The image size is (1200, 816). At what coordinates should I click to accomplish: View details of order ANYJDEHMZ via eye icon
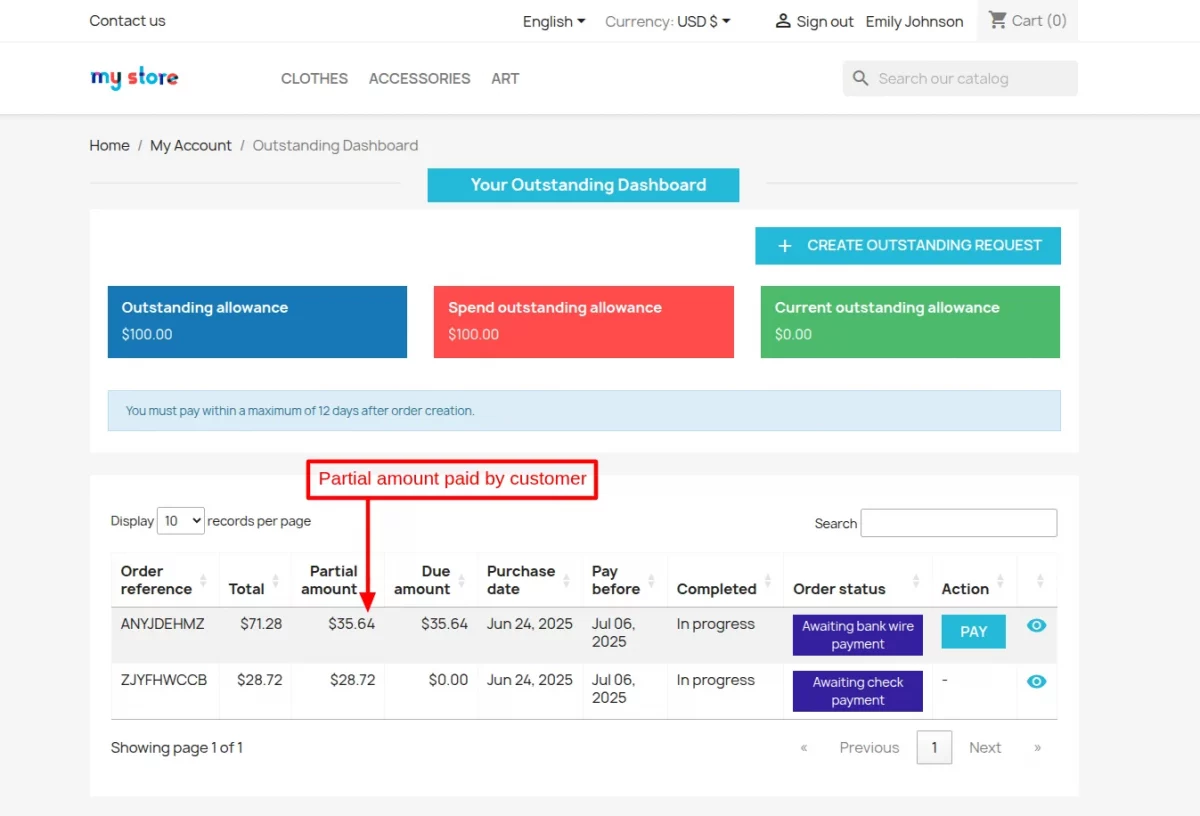tap(1037, 625)
